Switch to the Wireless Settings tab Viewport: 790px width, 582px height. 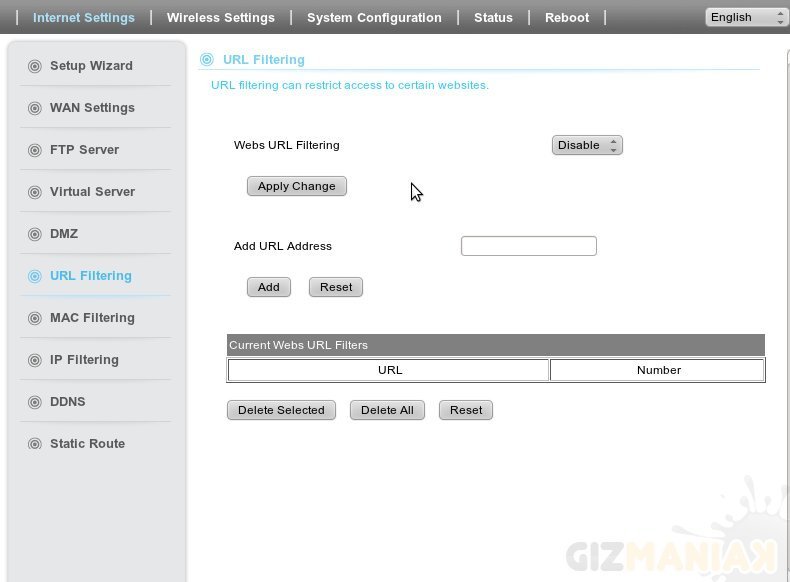[x=220, y=17]
